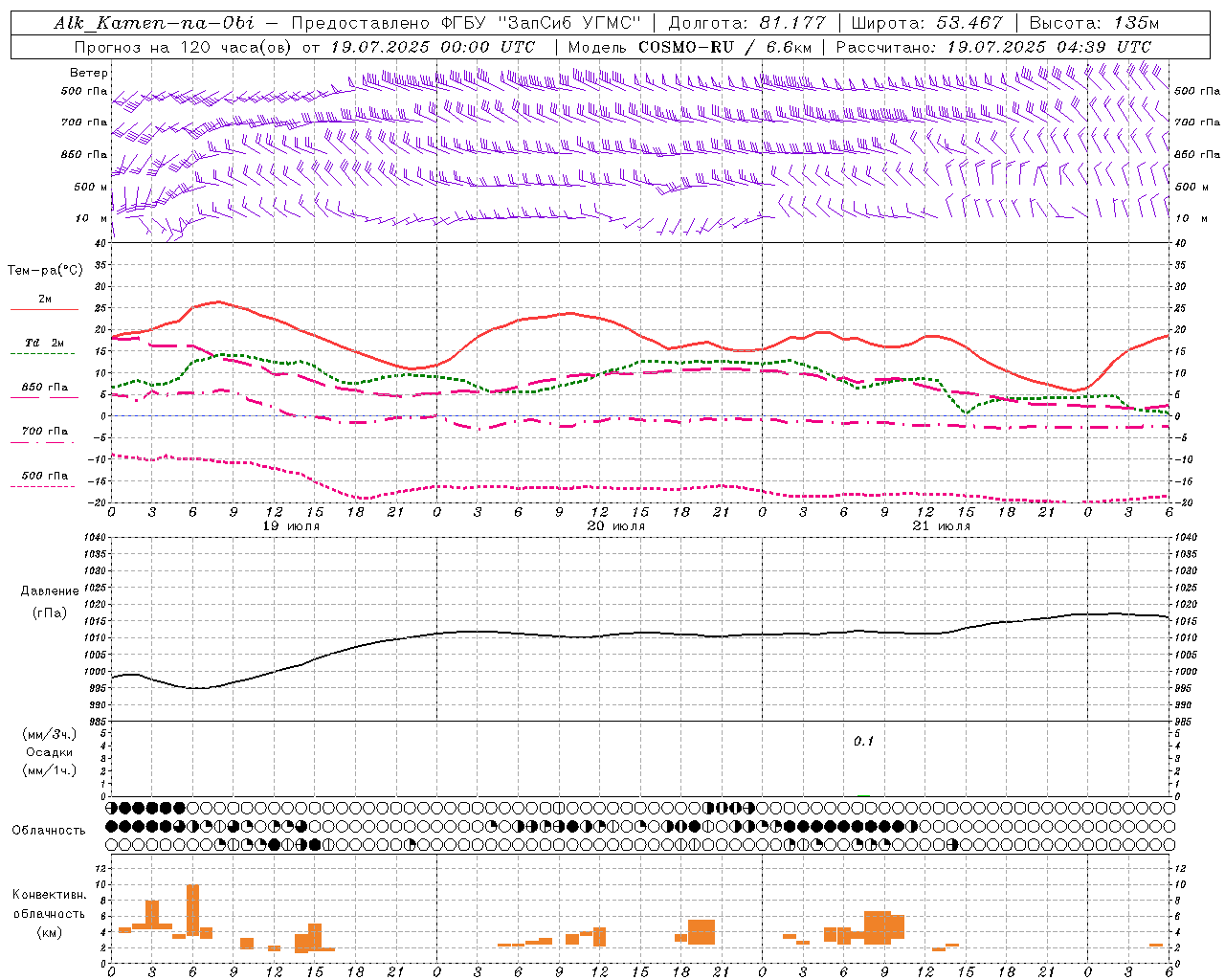This screenshot has height=980, width=1225.
Task: Click the "10 м" wind level label on the left
Action: (x=93, y=218)
